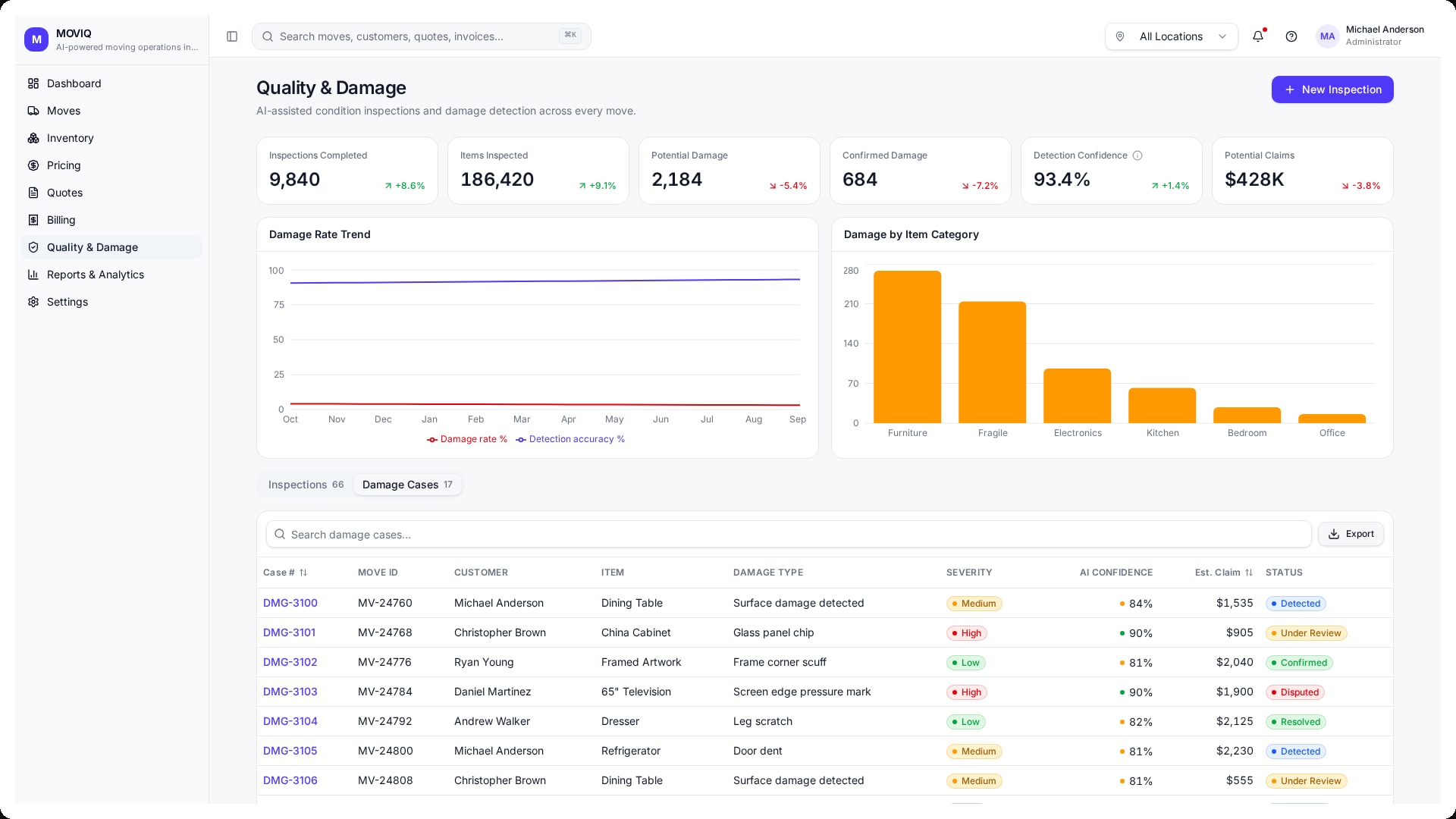Click the Reports & Analytics chart icon

33,275
